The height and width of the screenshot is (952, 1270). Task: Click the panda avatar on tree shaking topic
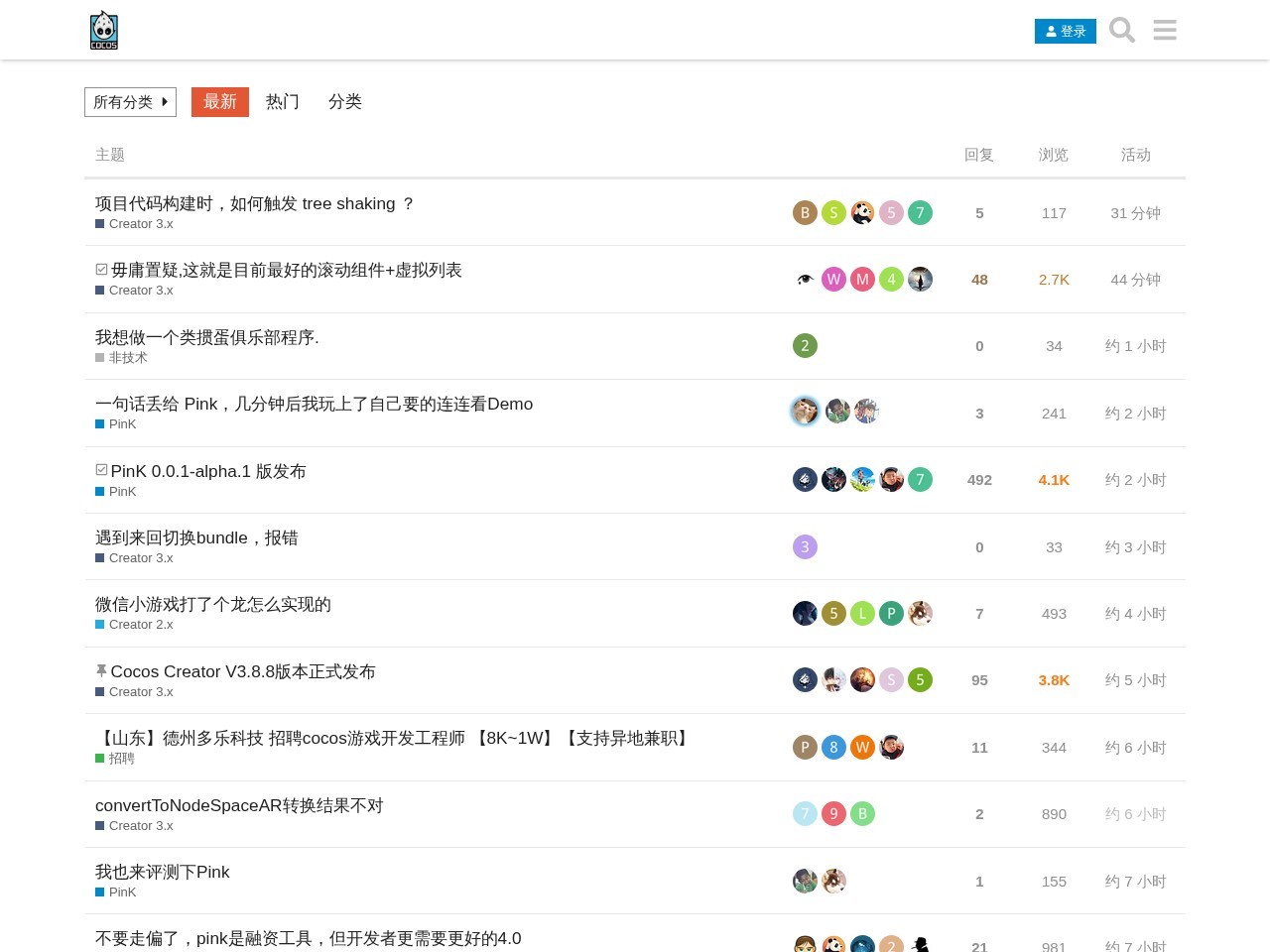point(862,212)
